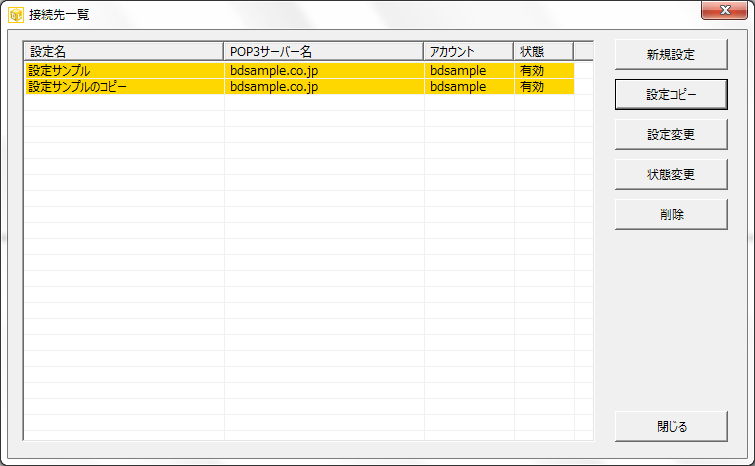Click the 状態変更 button
This screenshot has width=755, height=466.
(x=670, y=174)
